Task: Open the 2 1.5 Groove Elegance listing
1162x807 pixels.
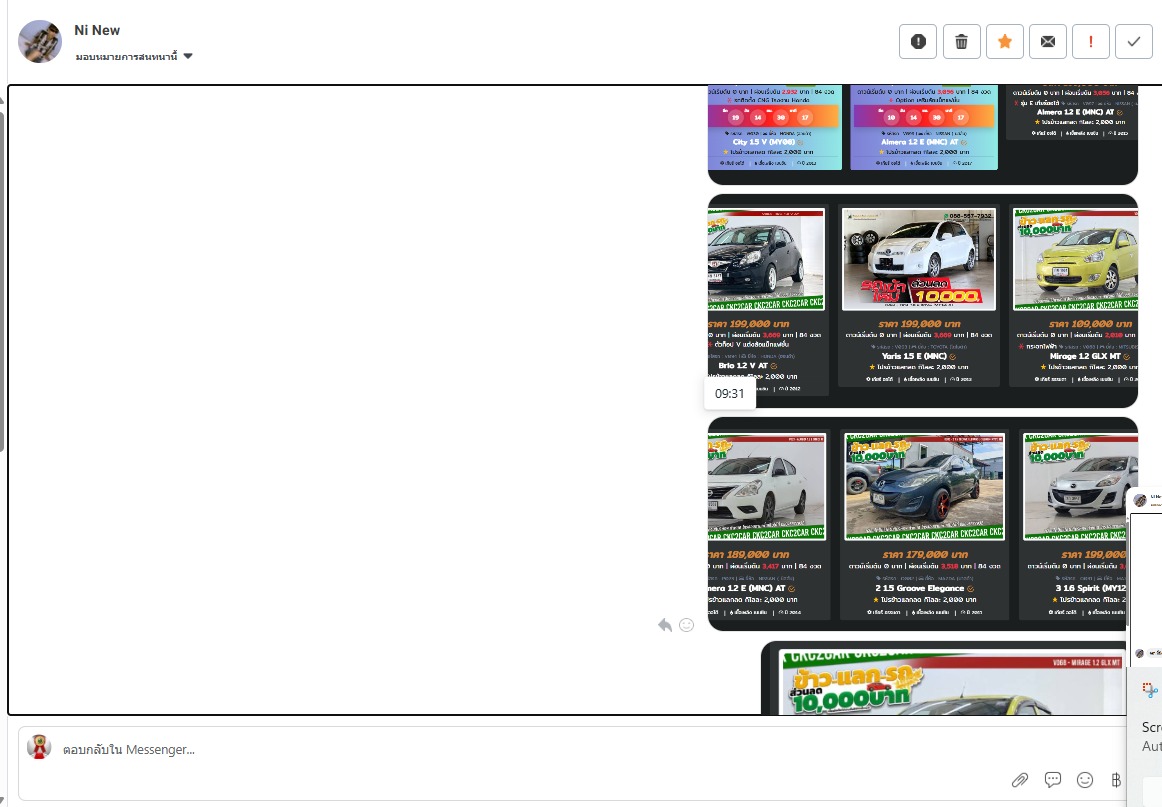Action: point(924,524)
